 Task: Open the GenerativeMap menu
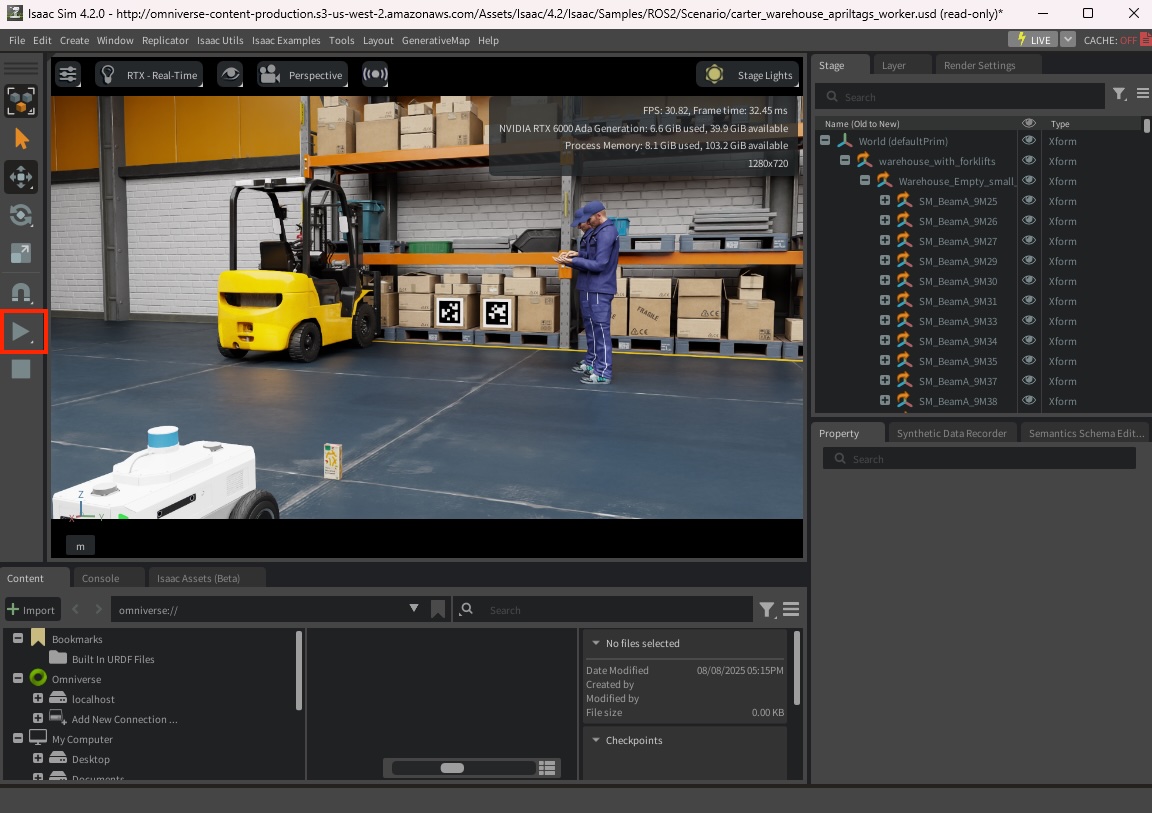coord(436,40)
